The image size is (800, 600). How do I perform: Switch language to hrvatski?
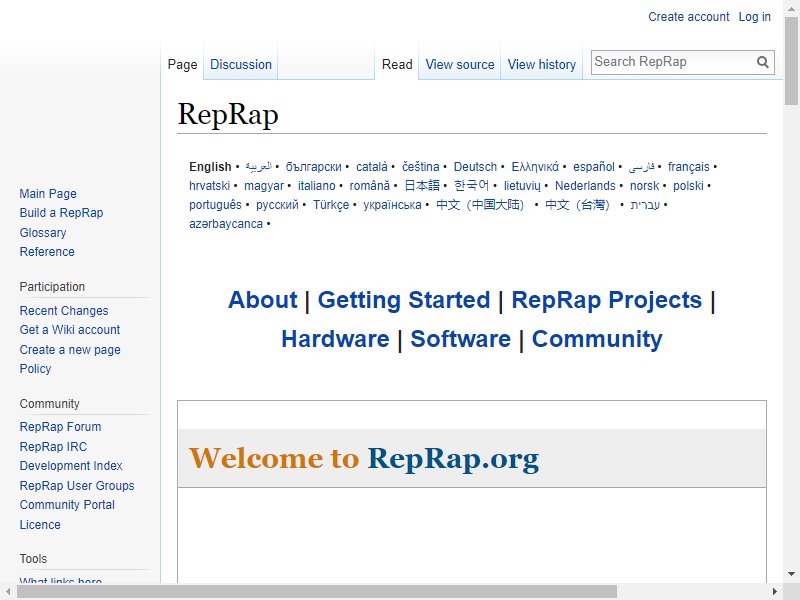coord(209,186)
